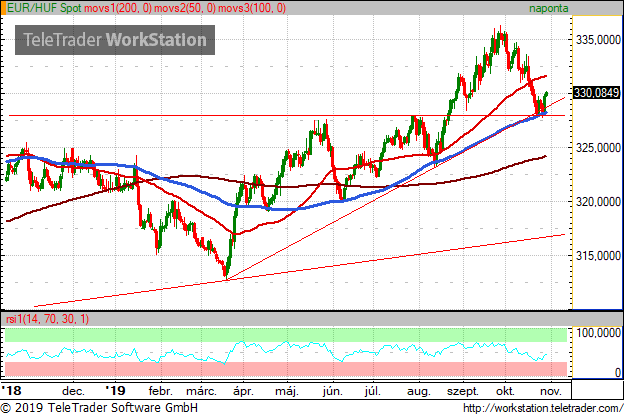Click the 'okt.' month label

coord(505,391)
